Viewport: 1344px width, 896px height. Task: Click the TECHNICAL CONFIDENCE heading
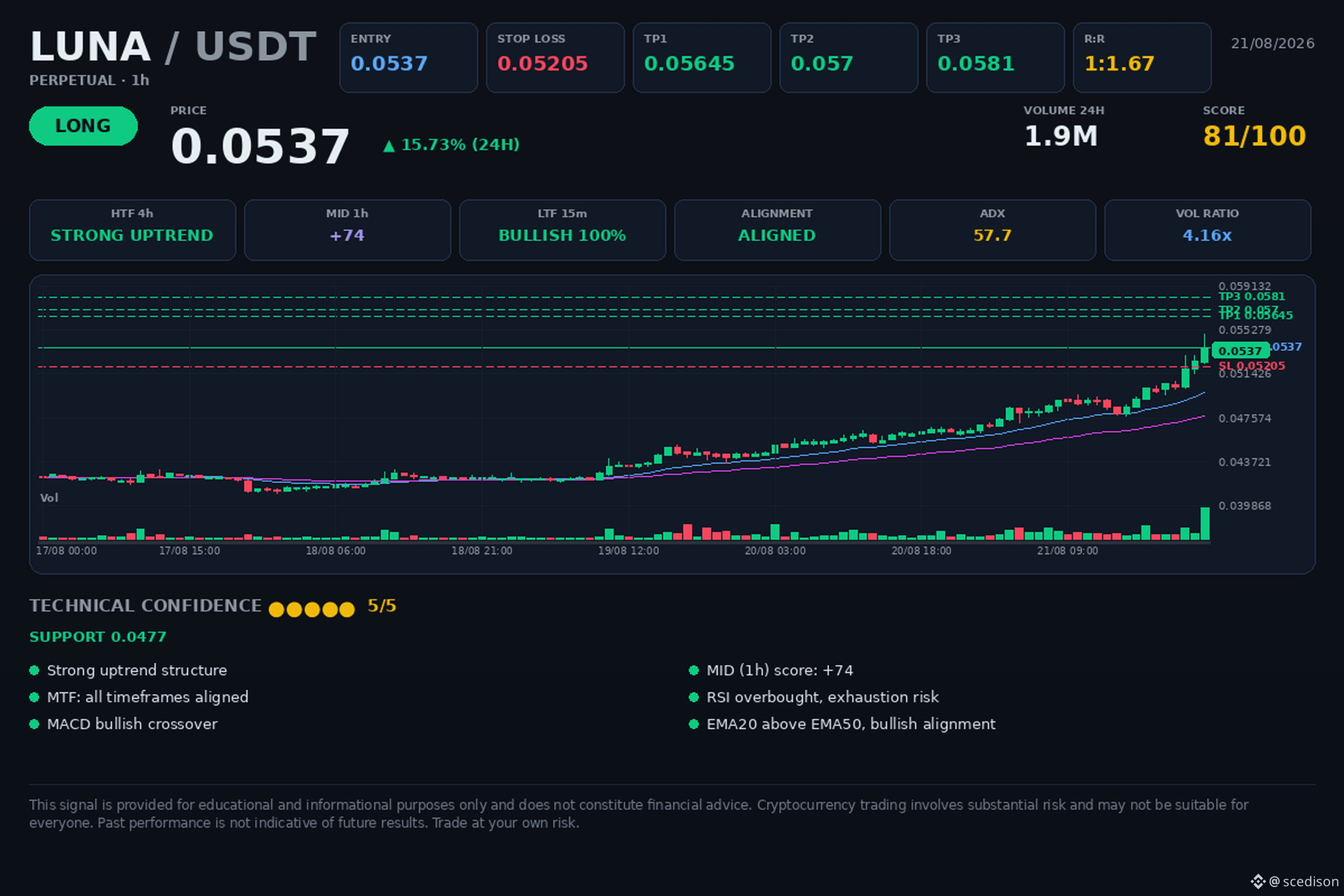coord(146,606)
